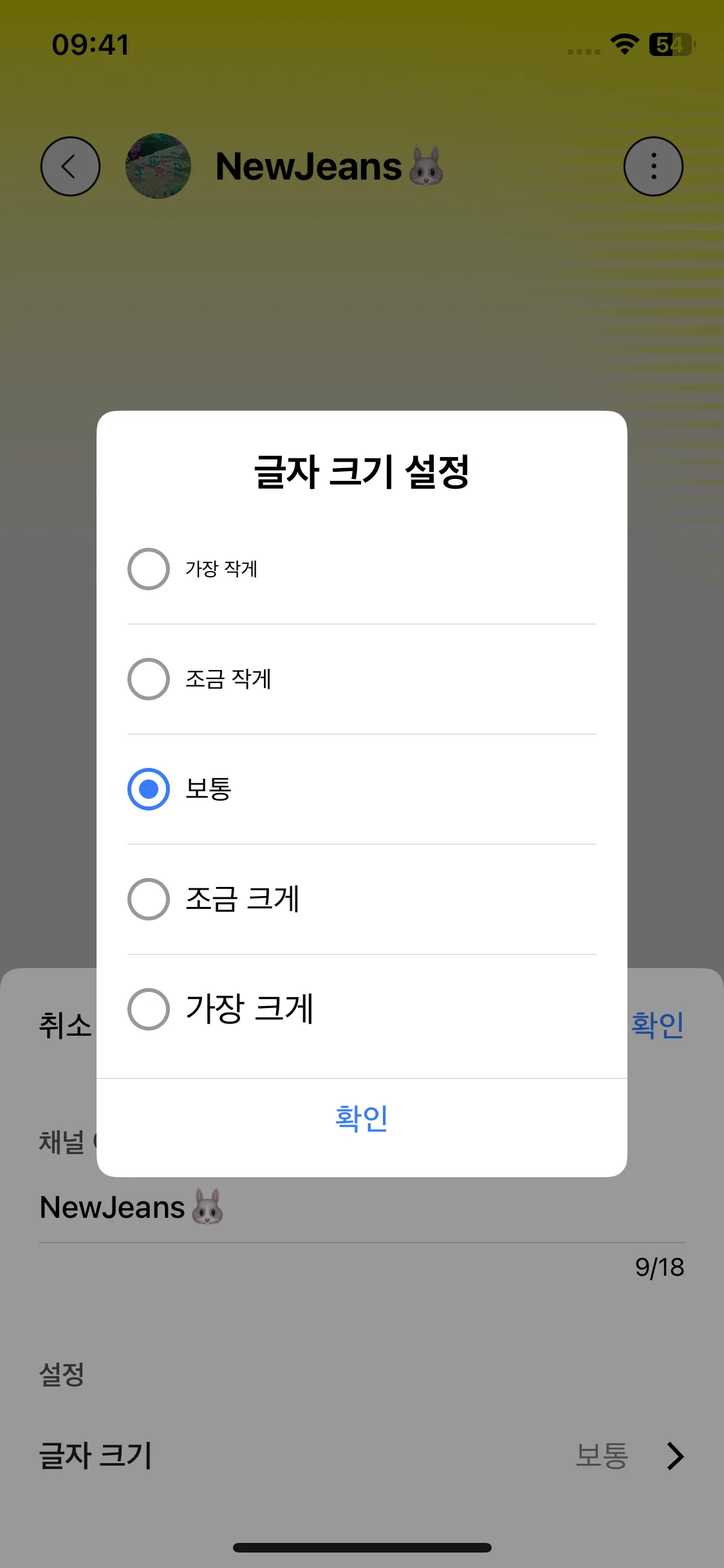Select the 가장 작게 radio button
This screenshot has width=724, height=1568.
click(149, 569)
